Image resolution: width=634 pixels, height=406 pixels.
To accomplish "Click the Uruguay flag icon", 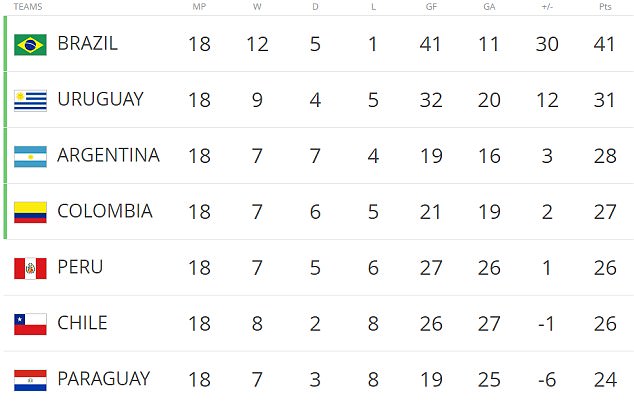I will tap(30, 100).
